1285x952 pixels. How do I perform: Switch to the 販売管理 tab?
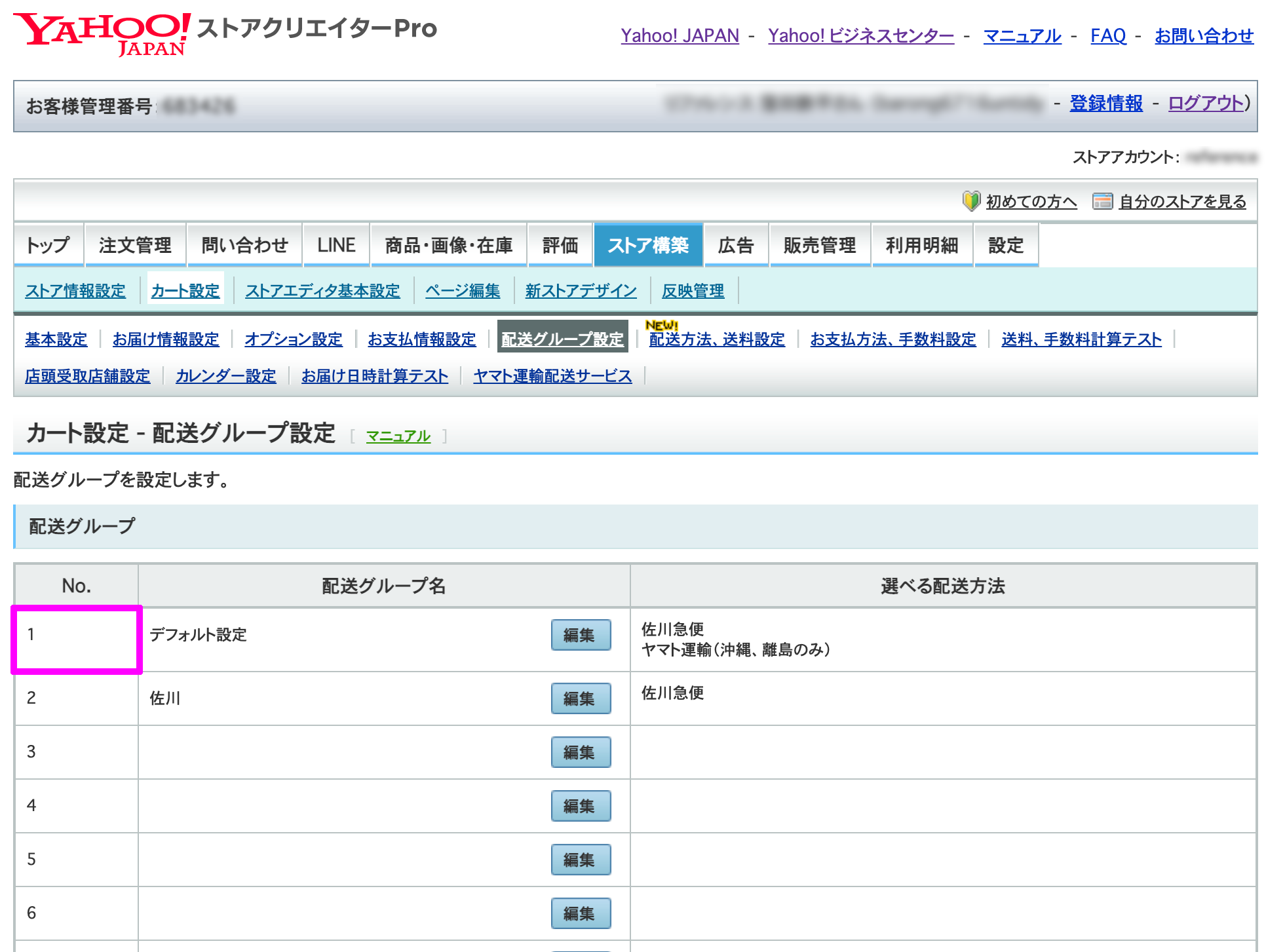[x=820, y=245]
